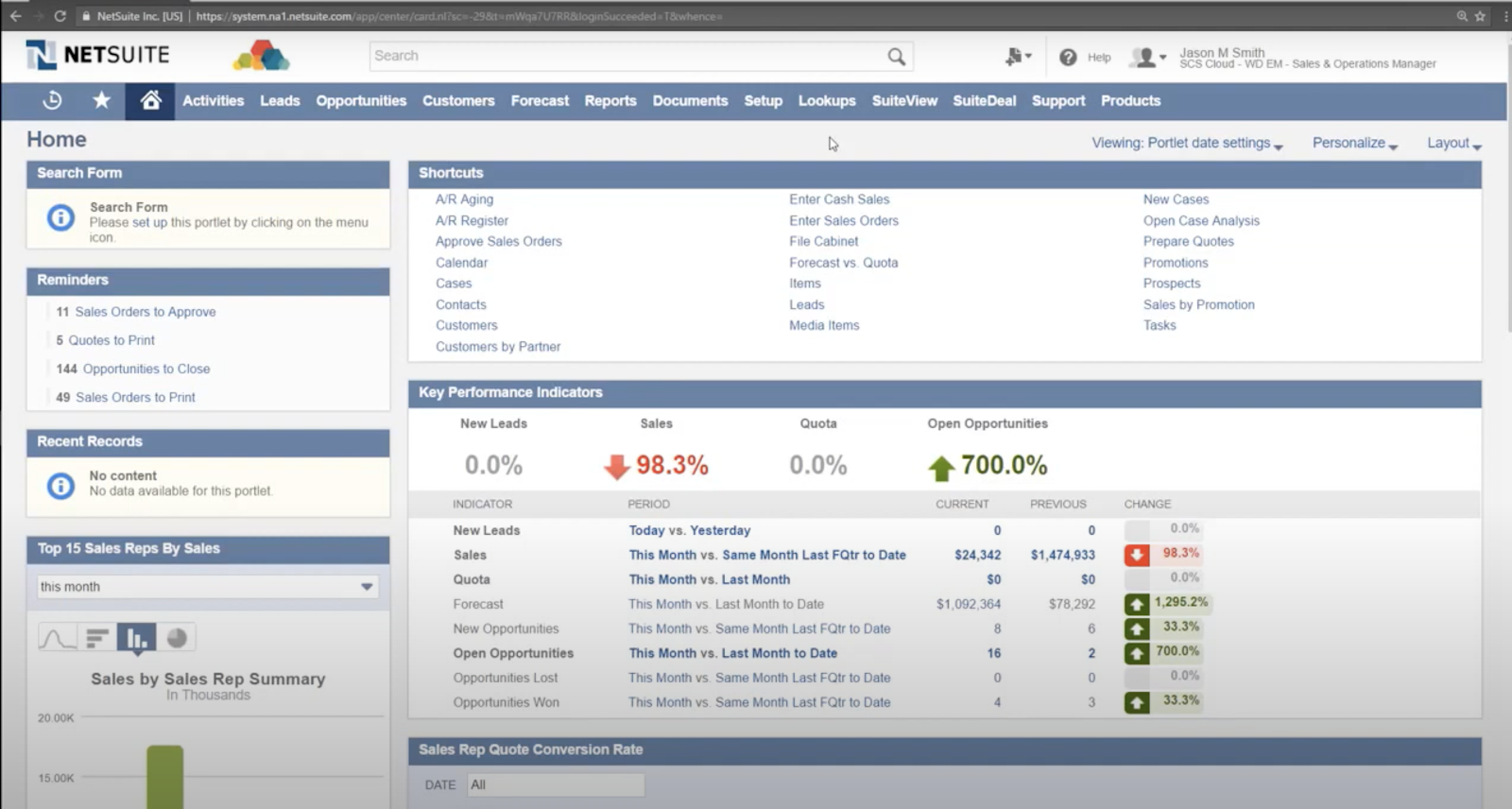Expand the Personalize menu

click(x=1355, y=144)
